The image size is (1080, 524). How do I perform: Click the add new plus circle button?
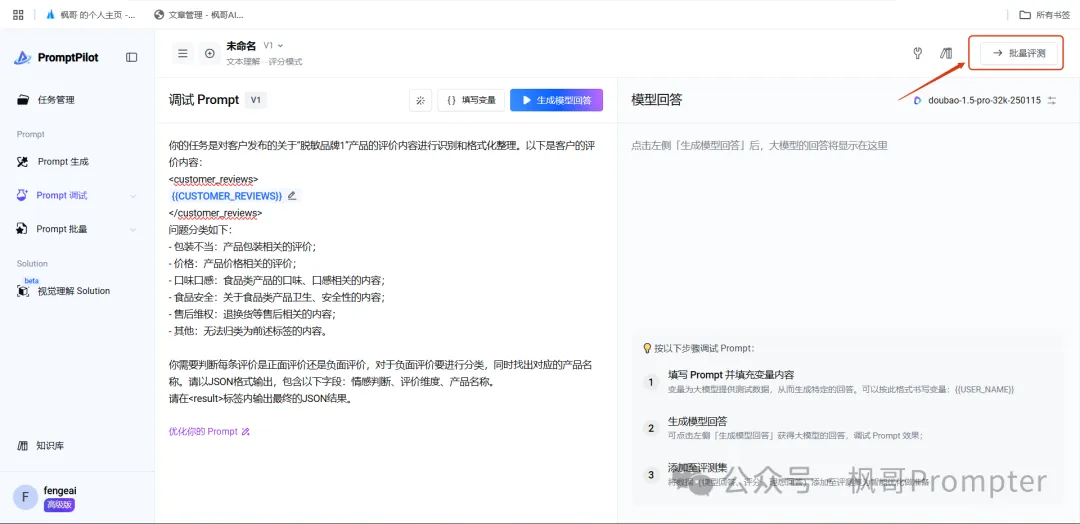(210, 53)
